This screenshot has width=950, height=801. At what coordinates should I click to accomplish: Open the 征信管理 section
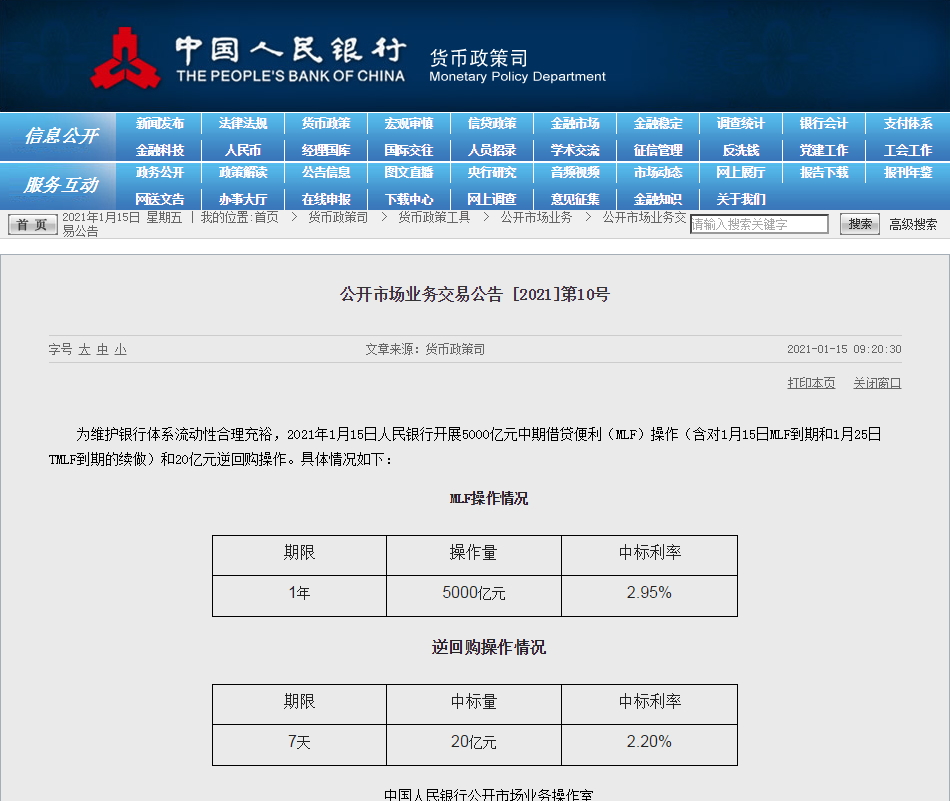click(658, 150)
